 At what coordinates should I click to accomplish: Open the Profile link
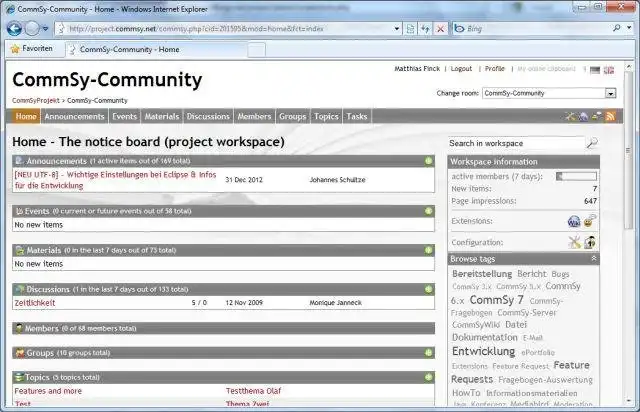(x=495, y=69)
